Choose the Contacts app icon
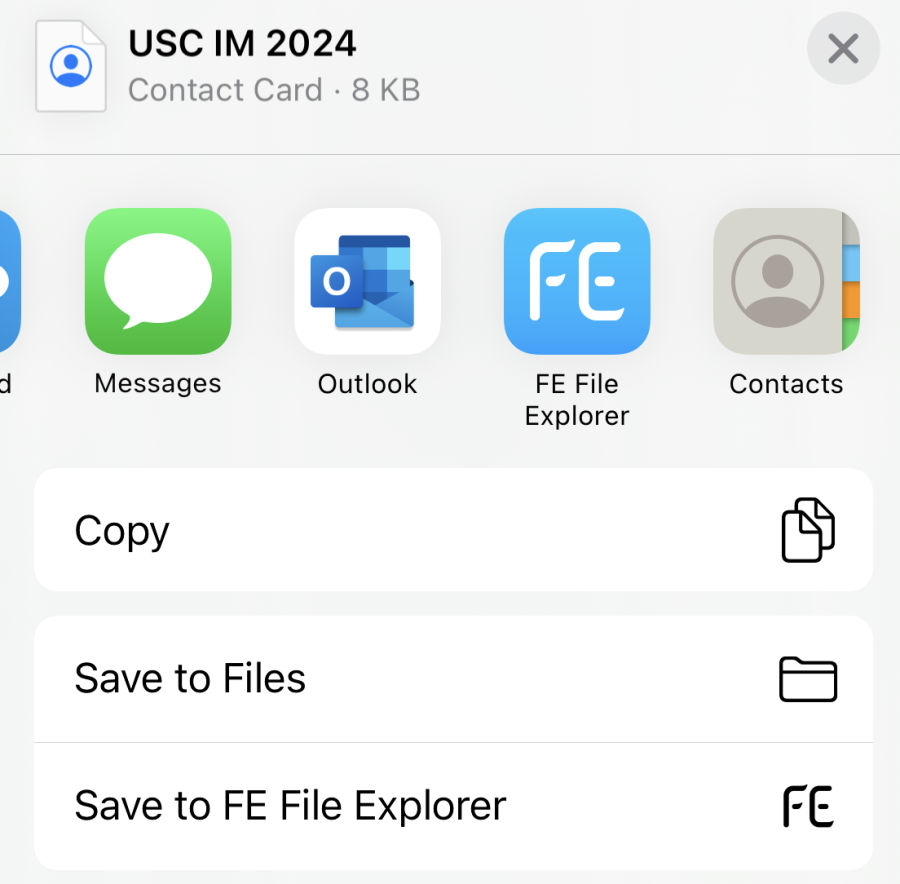The width and height of the screenshot is (900, 884). (x=786, y=281)
